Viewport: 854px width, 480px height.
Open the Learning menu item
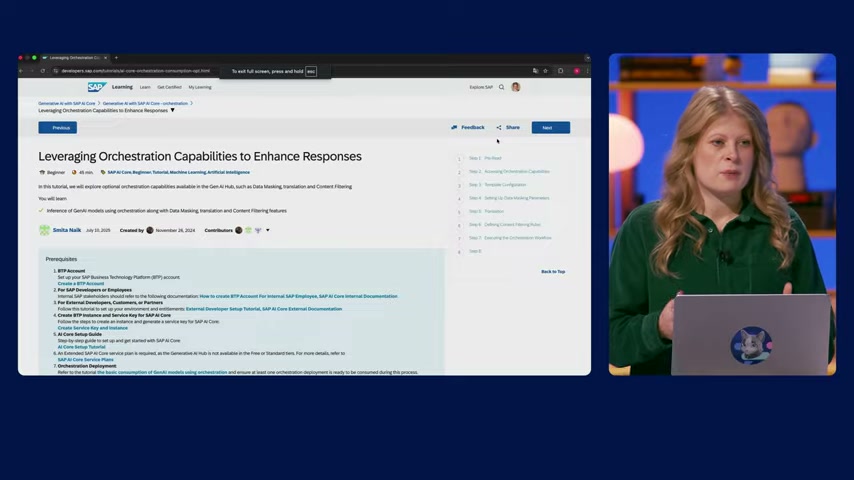[x=122, y=87]
